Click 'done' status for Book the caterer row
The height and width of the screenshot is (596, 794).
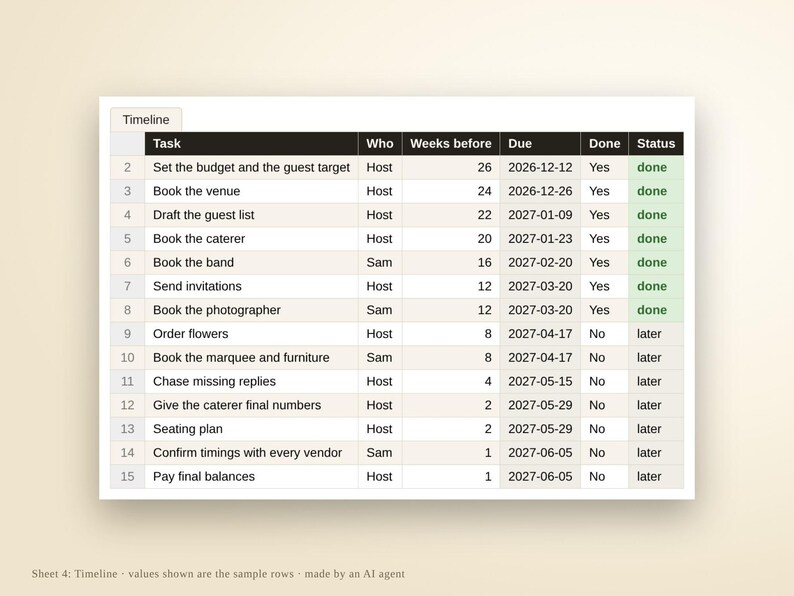[x=656, y=239]
